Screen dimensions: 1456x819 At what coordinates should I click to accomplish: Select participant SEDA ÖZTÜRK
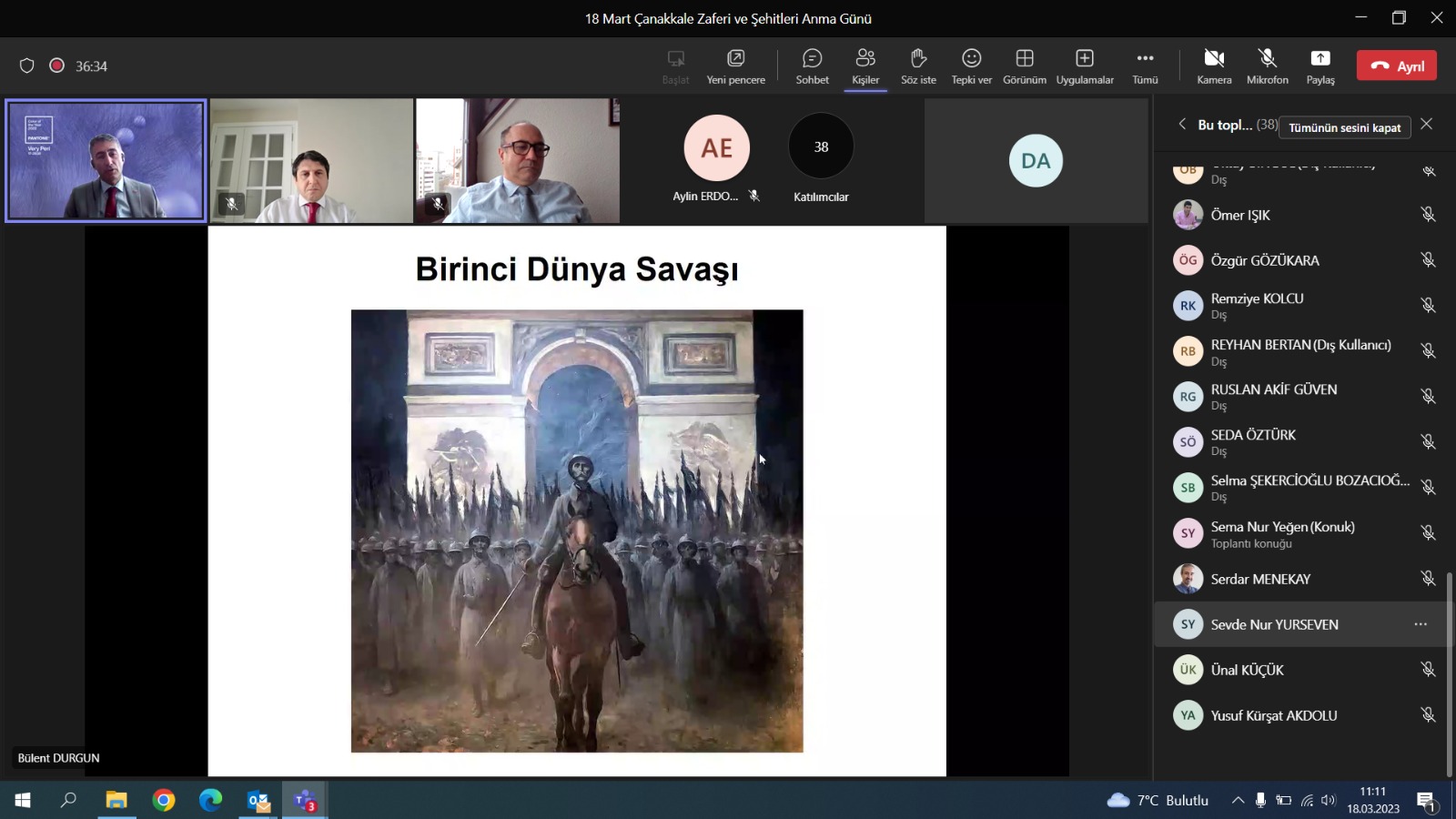pyautogui.click(x=1301, y=442)
